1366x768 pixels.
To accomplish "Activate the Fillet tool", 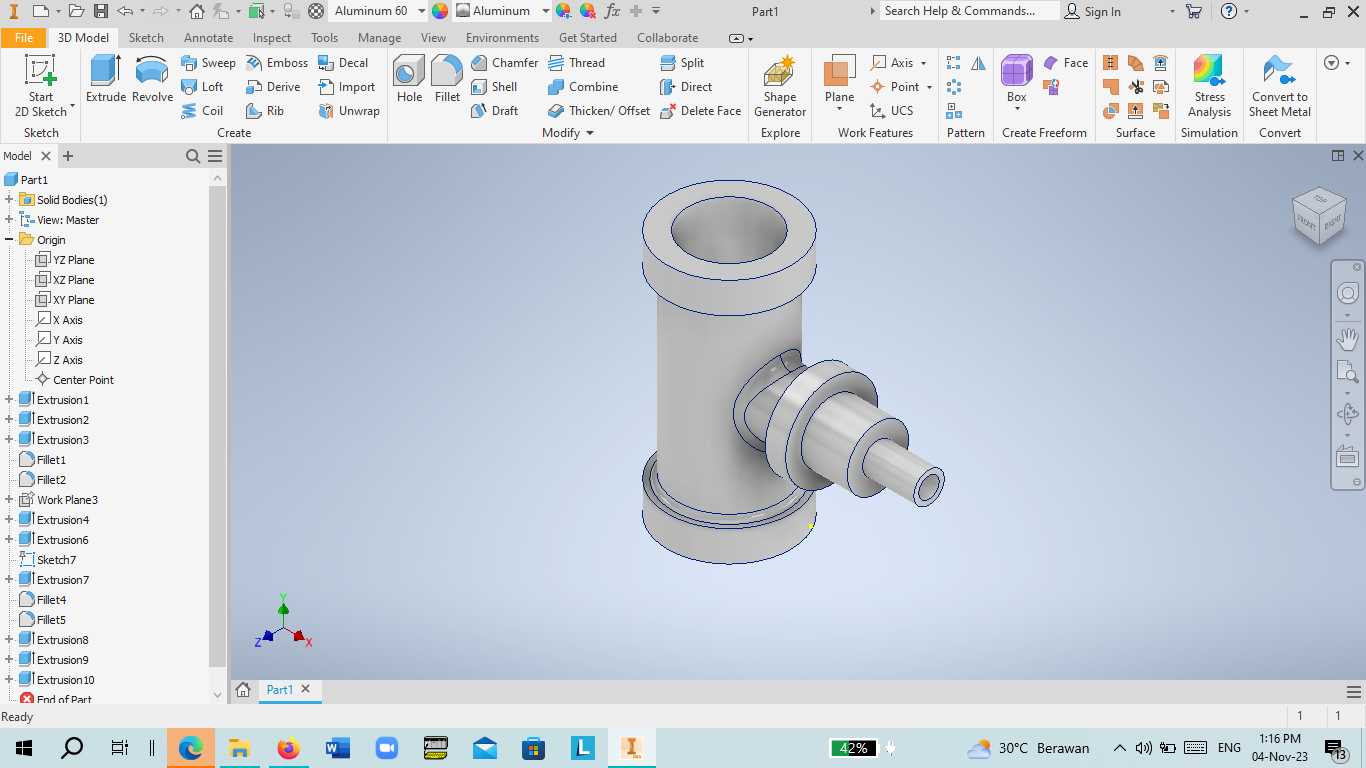I will coord(447,79).
